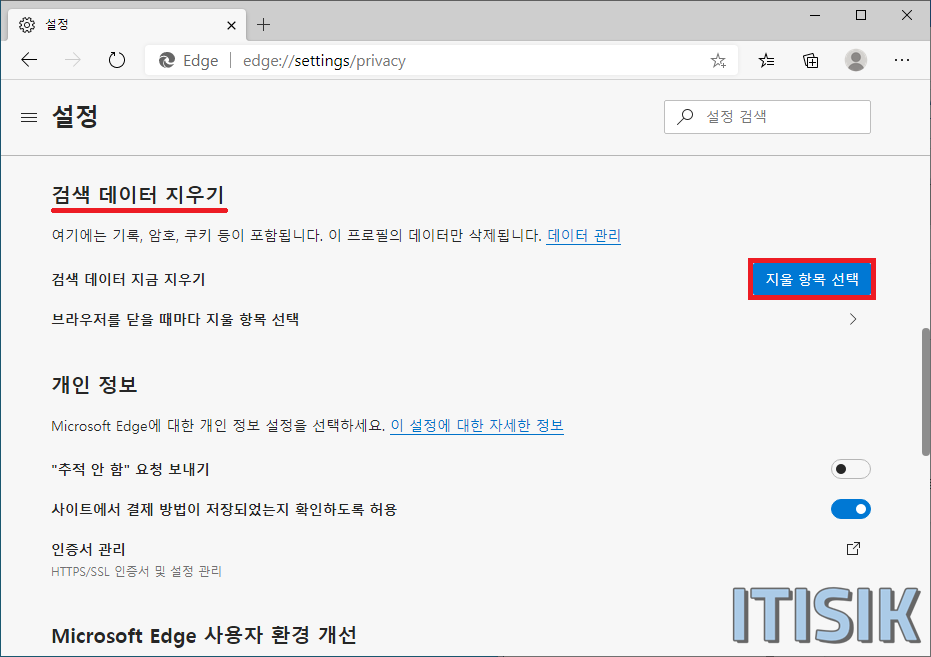Click the Microsoft Edge 사용자 환경 개선 heading

[x=204, y=636]
